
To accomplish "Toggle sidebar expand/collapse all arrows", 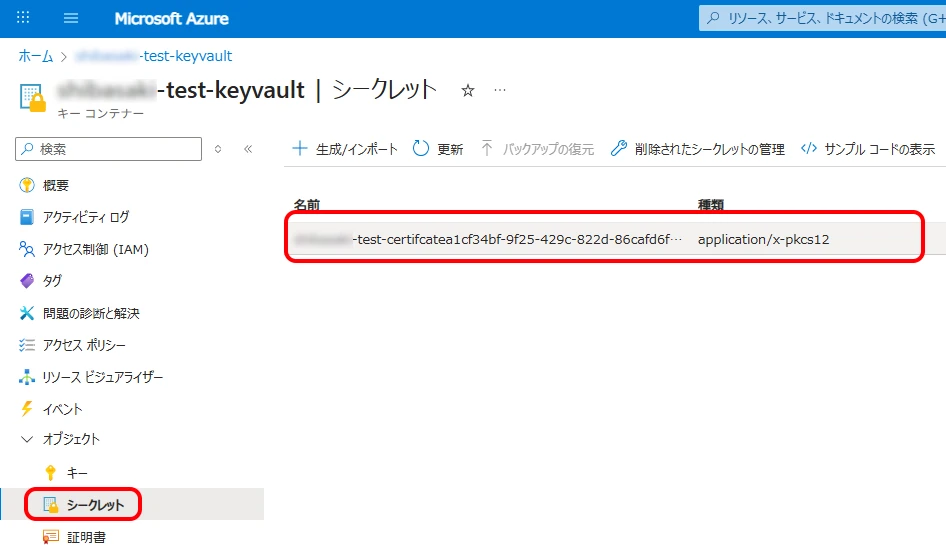I will (219, 149).
